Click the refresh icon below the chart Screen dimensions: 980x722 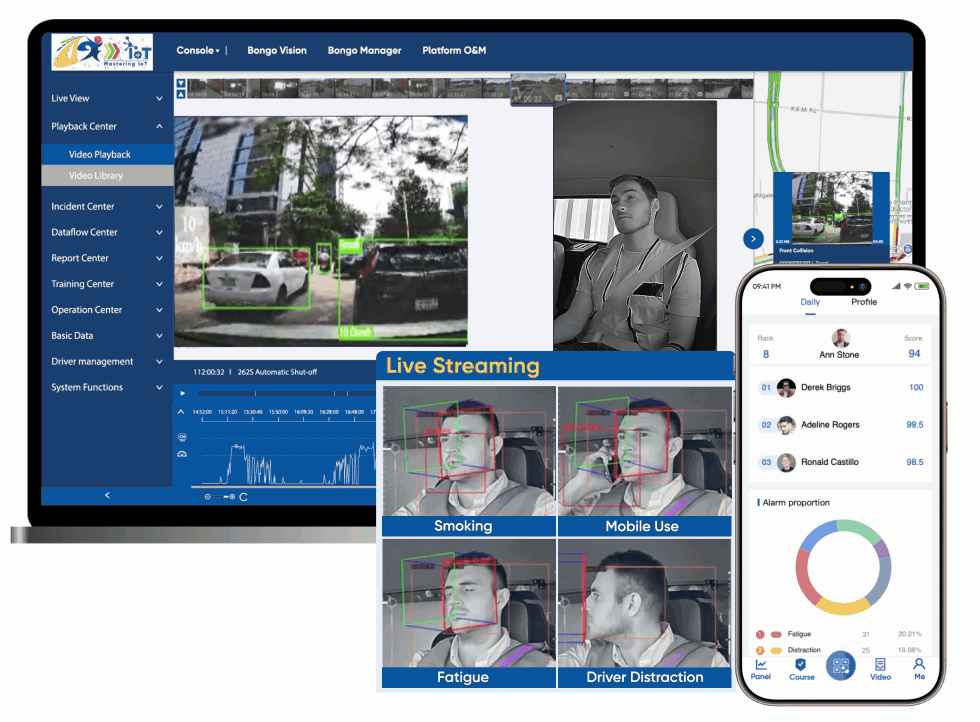coord(243,497)
